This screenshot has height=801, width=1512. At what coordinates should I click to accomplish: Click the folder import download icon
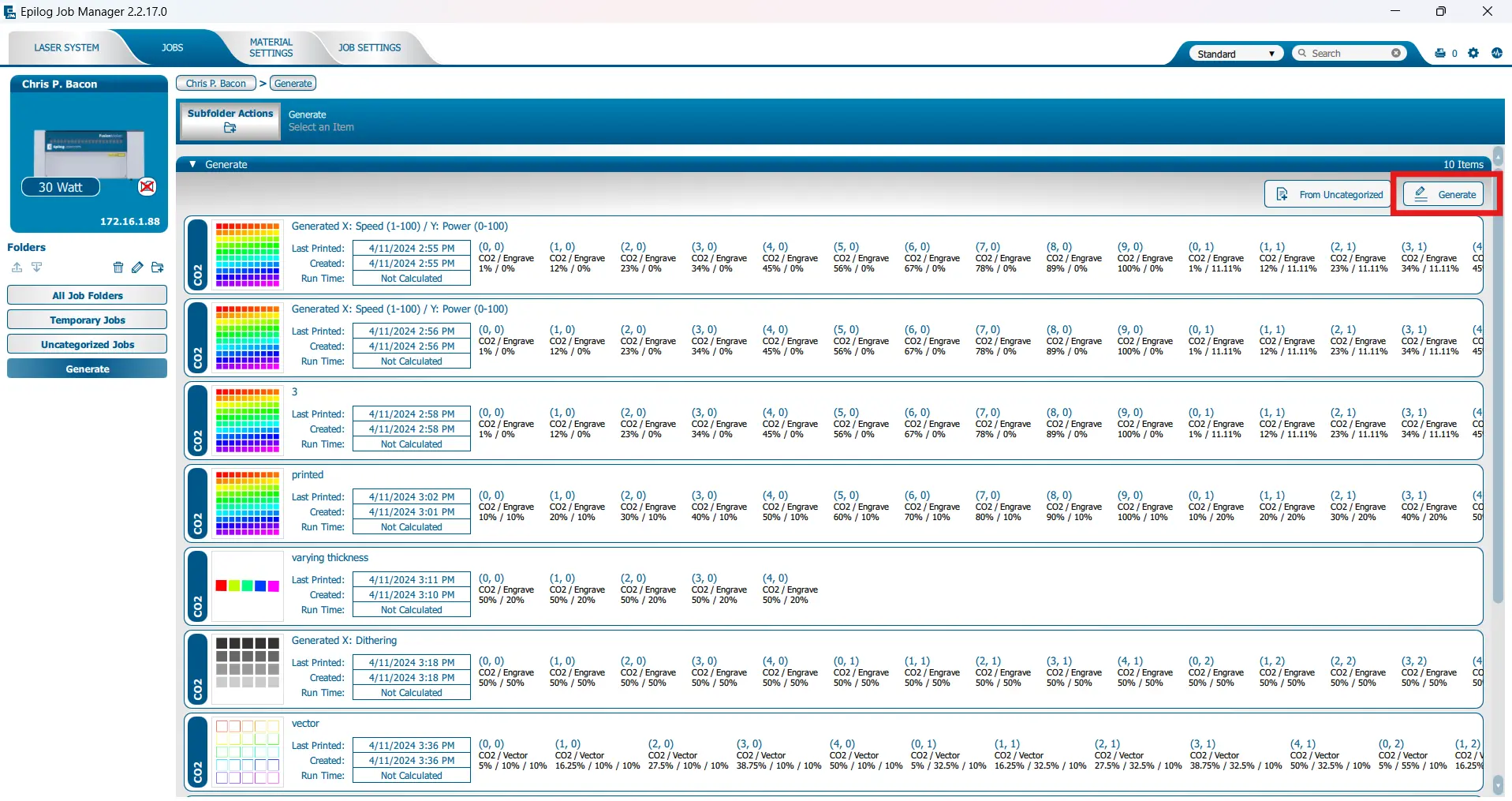coord(36,268)
